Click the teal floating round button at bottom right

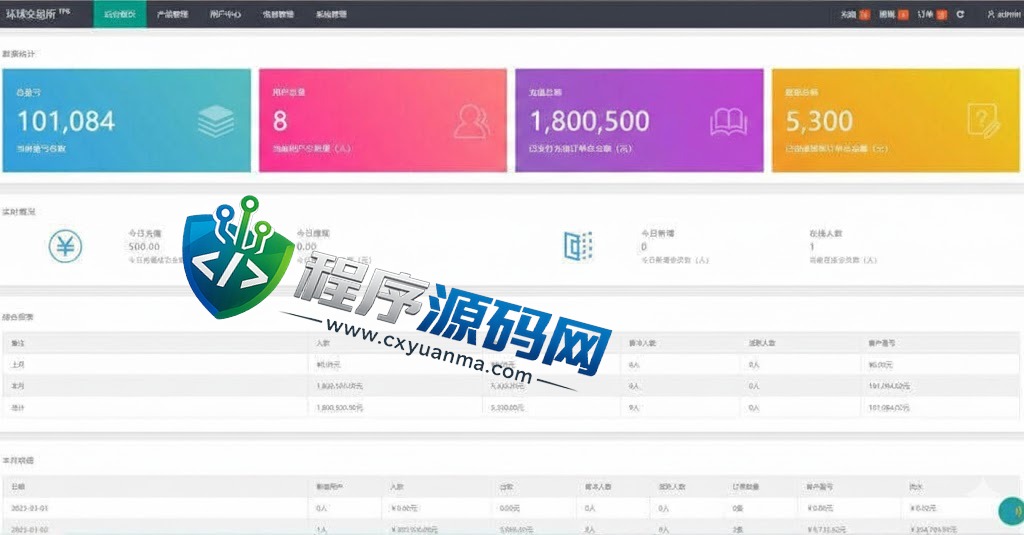pyautogui.click(x=1012, y=511)
